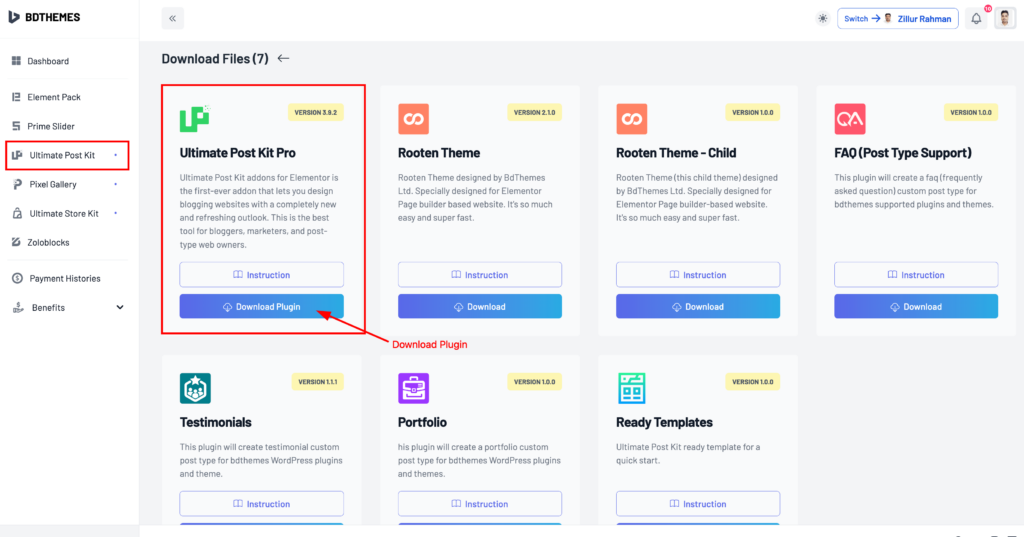The height and width of the screenshot is (537, 1024).
Task: Open Switch account Zillur Rahman selector
Action: coord(897,18)
